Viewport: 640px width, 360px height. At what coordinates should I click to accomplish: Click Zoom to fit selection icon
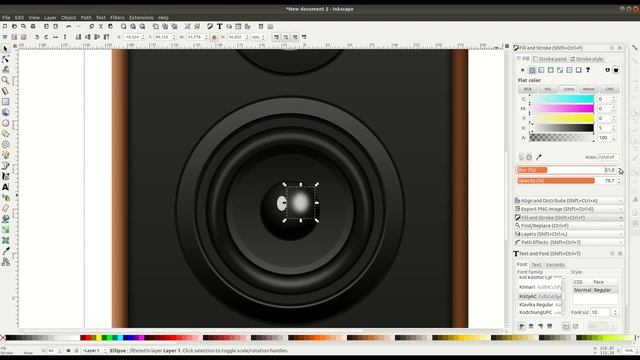123,27
